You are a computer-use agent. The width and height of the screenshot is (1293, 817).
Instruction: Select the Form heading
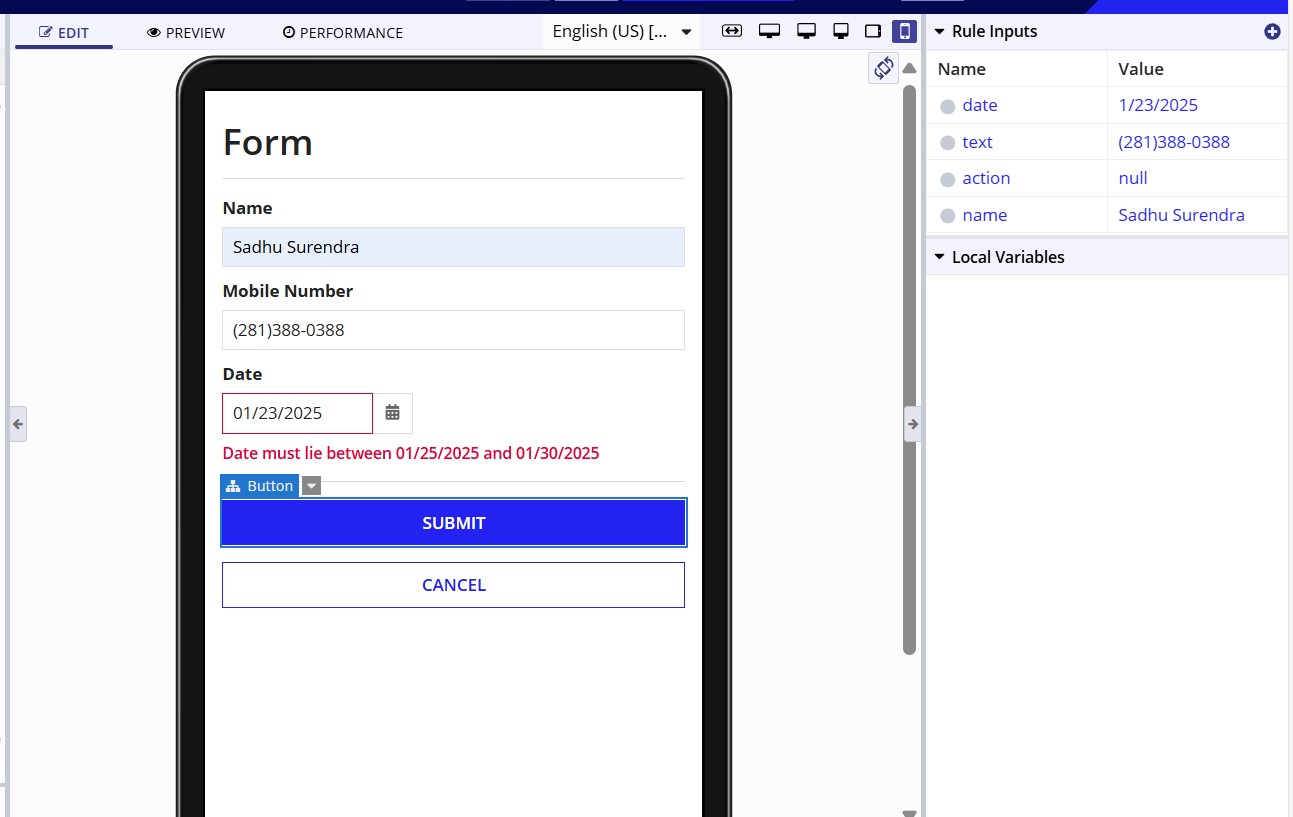pos(267,143)
